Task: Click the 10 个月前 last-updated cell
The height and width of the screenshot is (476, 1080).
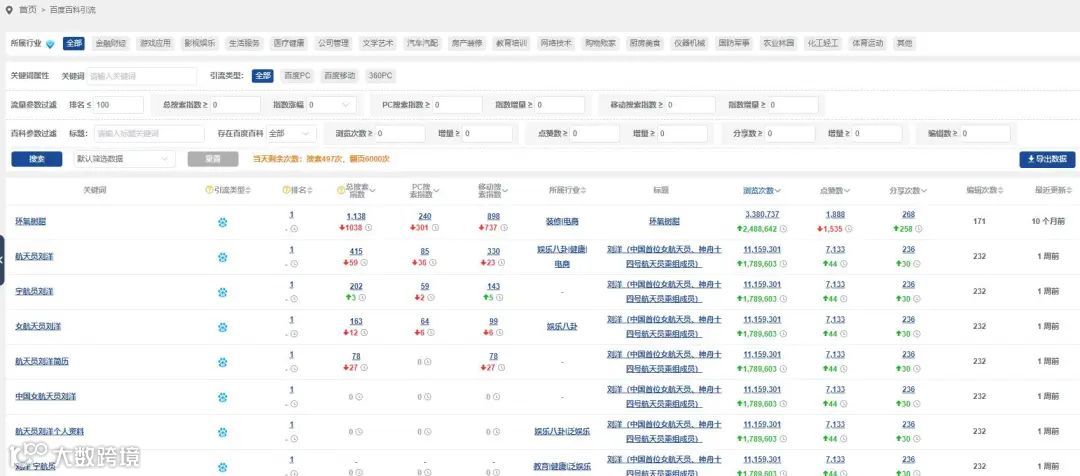Action: click(1048, 222)
